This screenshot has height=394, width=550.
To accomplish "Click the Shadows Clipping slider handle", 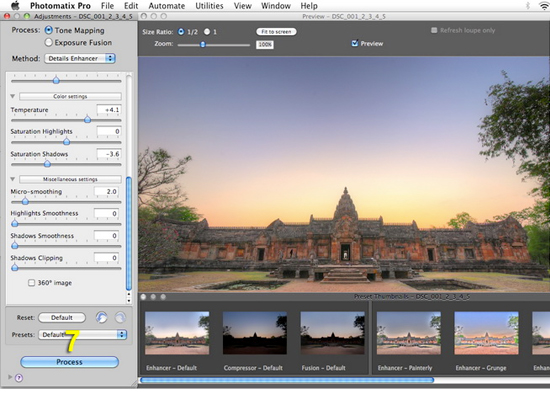I will [x=15, y=267].
